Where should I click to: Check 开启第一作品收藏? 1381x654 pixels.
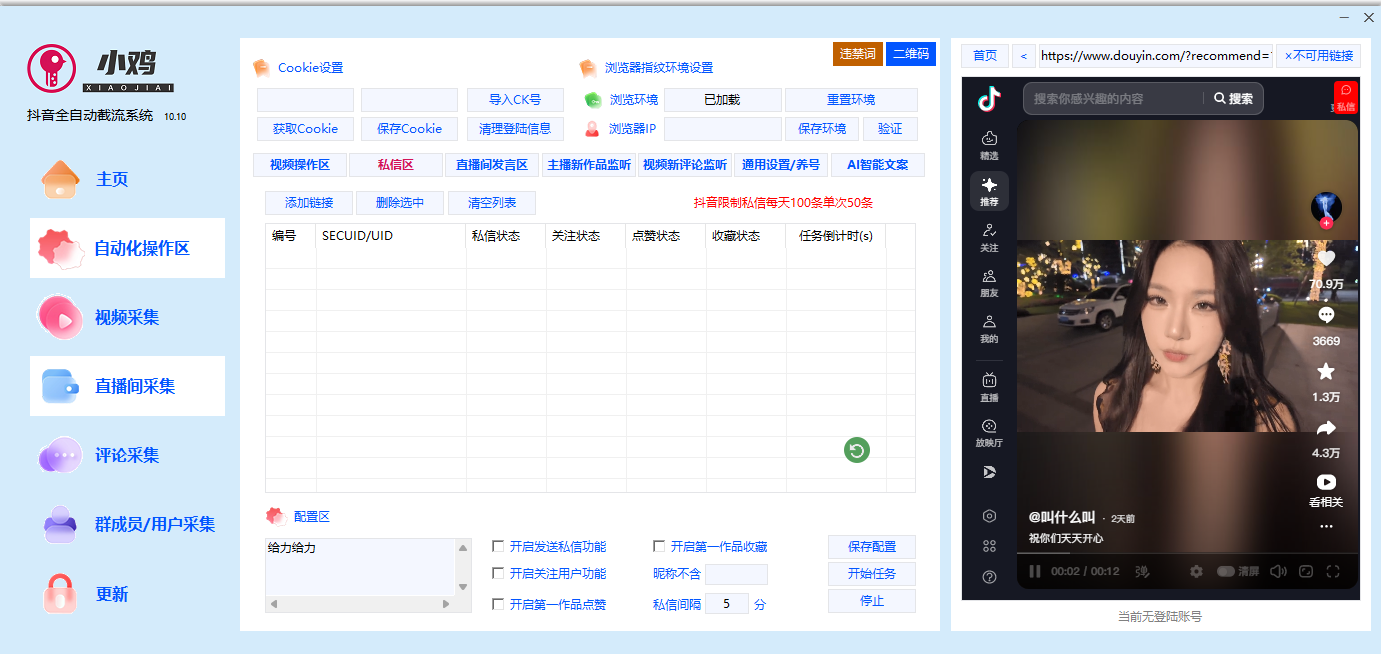(658, 545)
